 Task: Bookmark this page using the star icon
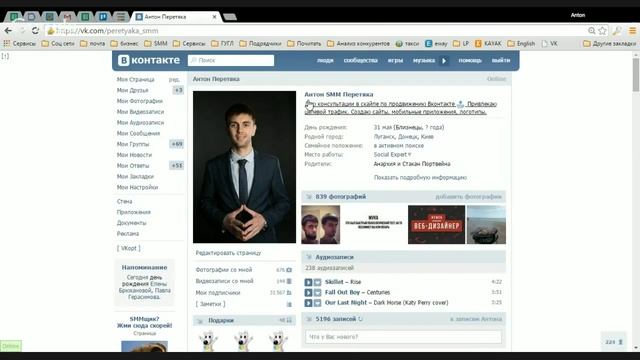point(602,31)
